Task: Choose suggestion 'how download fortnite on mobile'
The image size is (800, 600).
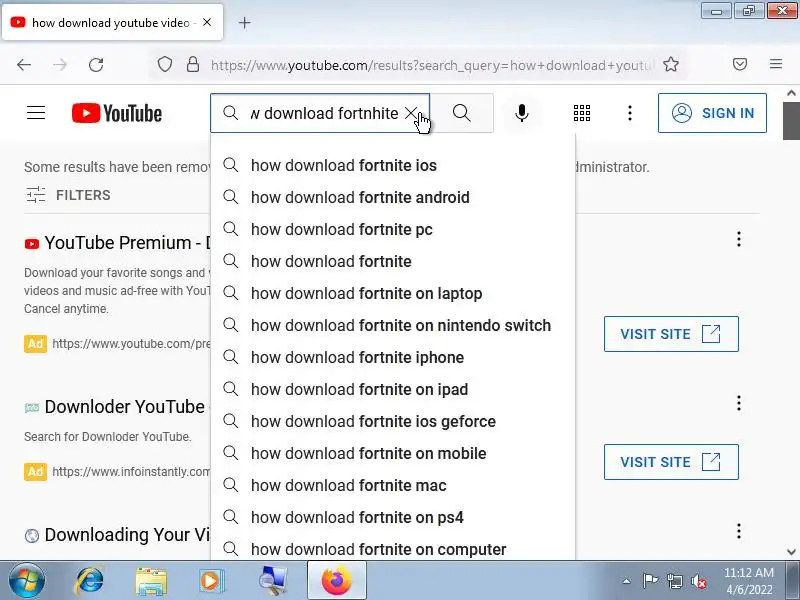Action: (x=393, y=454)
